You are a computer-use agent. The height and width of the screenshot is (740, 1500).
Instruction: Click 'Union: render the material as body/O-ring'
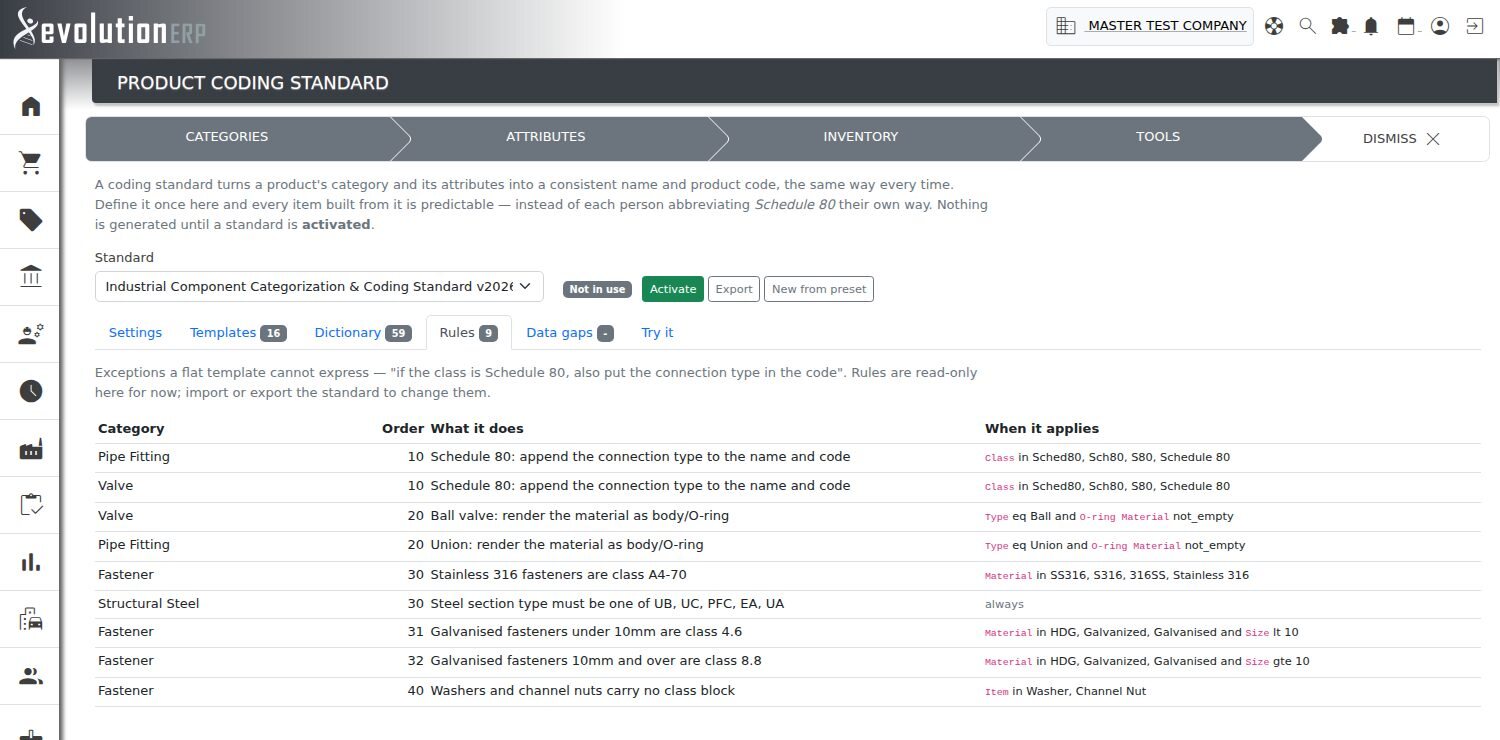pyautogui.click(x=567, y=545)
